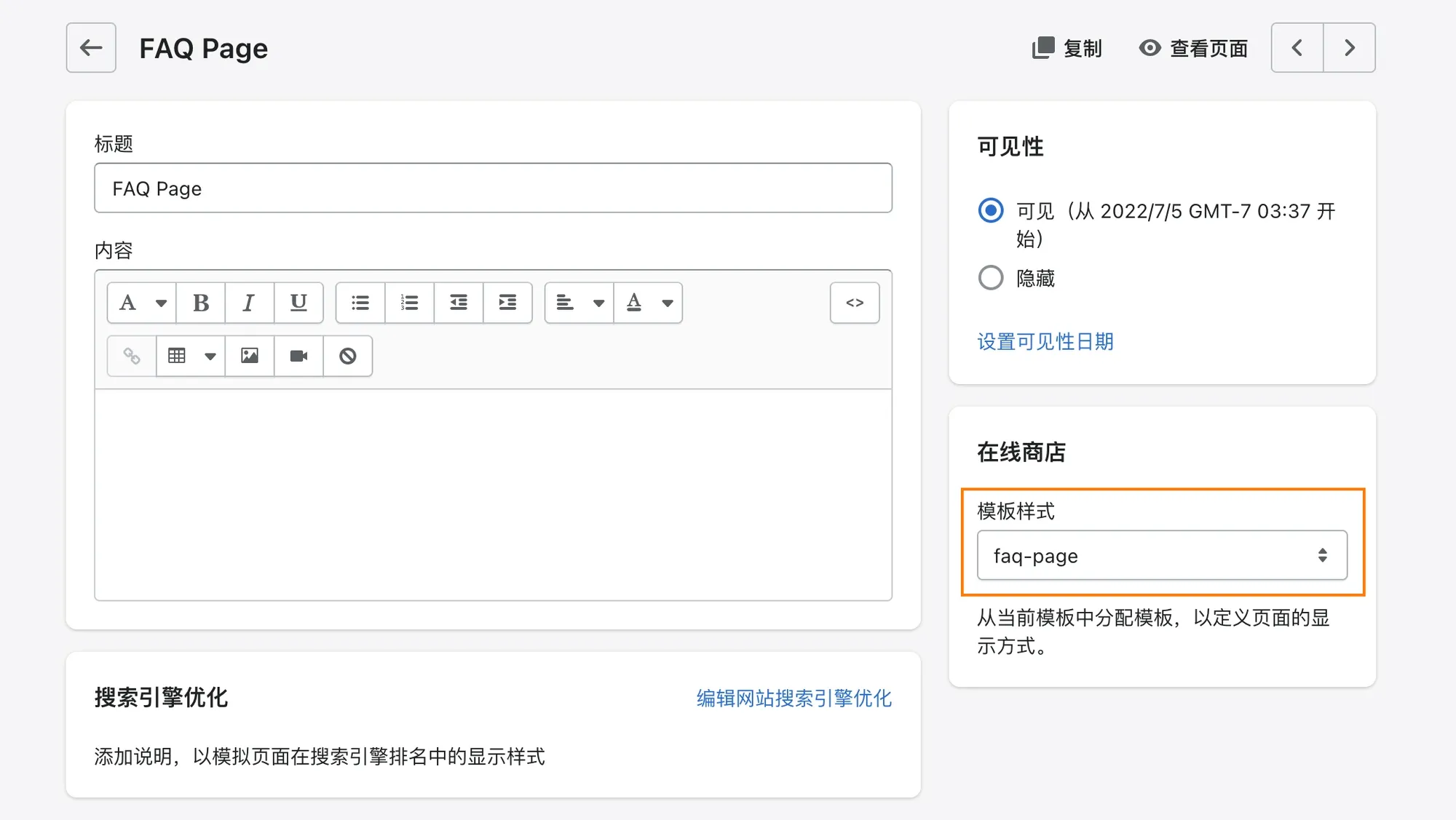Click the insert image icon
The width and height of the screenshot is (1456, 820).
point(250,355)
